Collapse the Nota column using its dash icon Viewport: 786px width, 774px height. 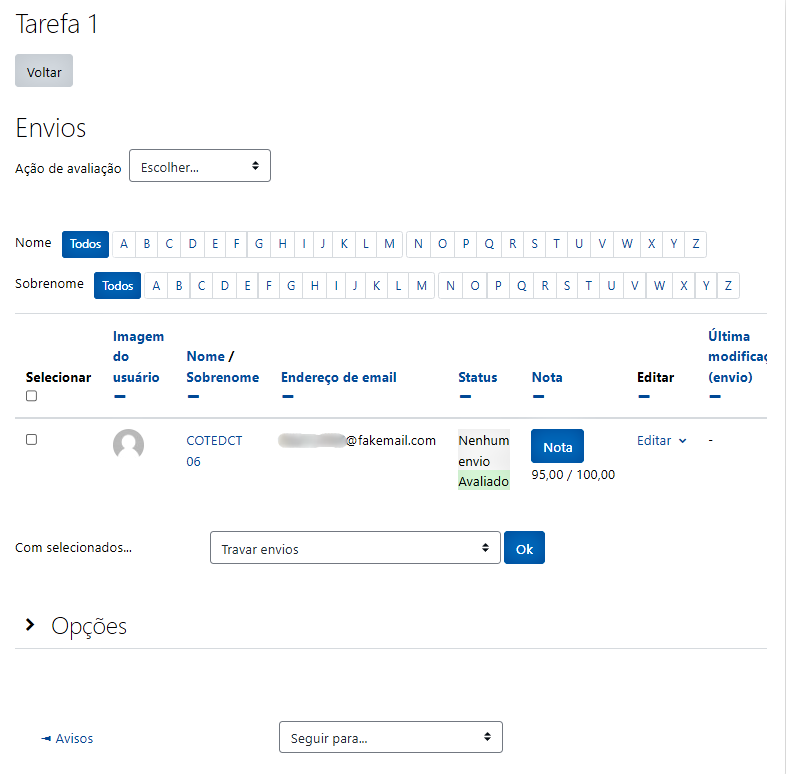[538, 397]
